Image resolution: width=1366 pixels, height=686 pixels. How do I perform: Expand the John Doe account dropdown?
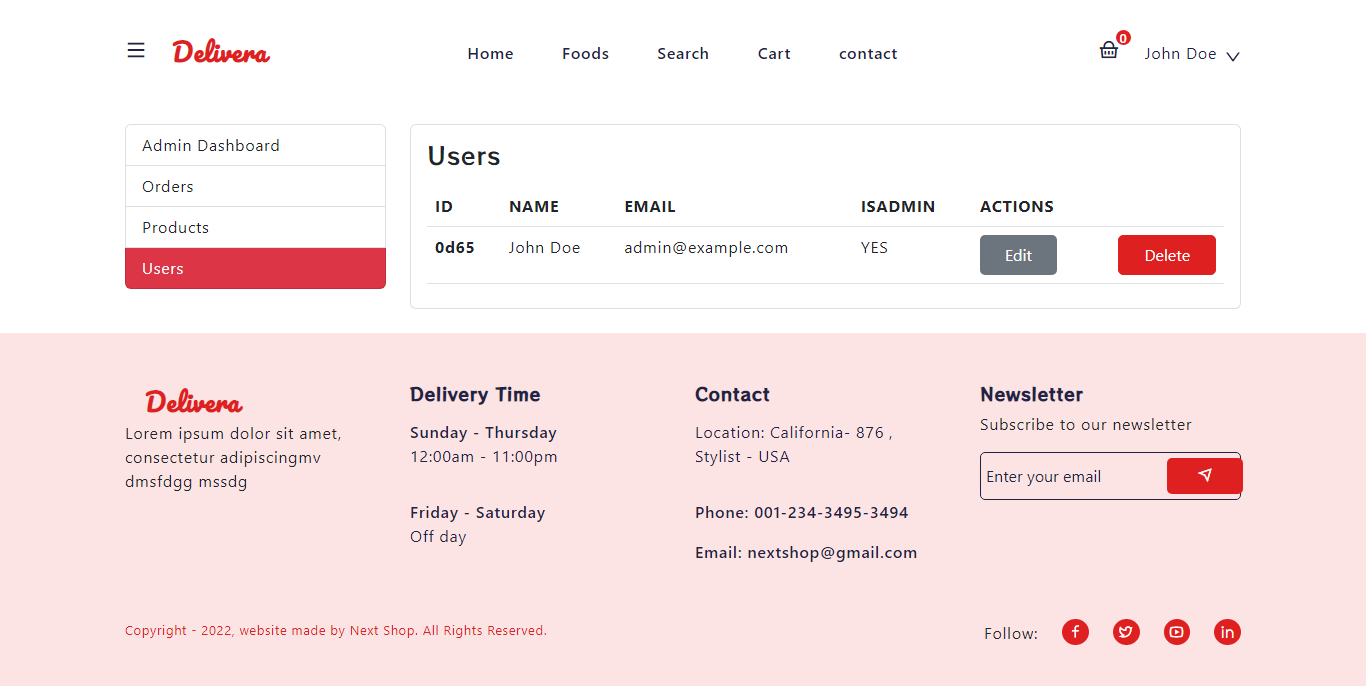click(x=1190, y=53)
